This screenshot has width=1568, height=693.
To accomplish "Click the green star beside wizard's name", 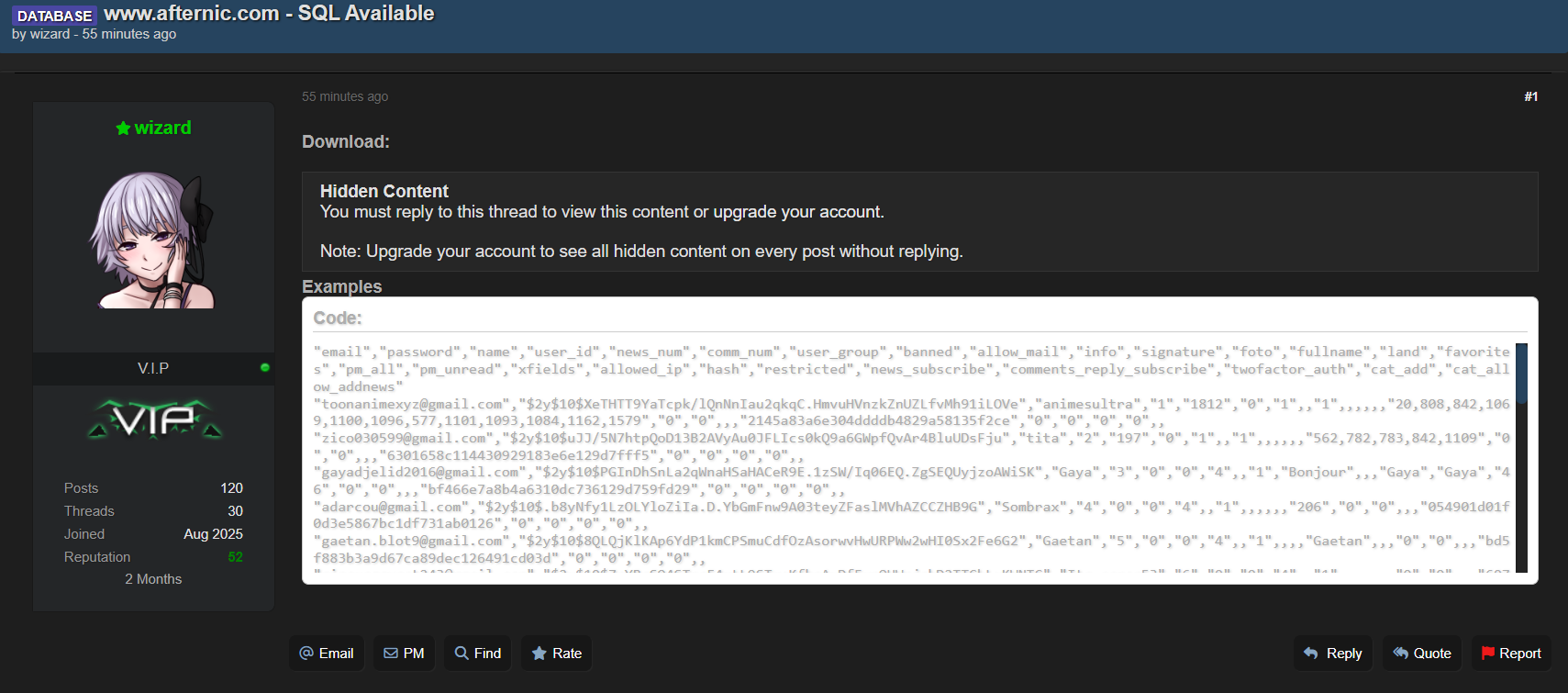I will pyautogui.click(x=123, y=129).
